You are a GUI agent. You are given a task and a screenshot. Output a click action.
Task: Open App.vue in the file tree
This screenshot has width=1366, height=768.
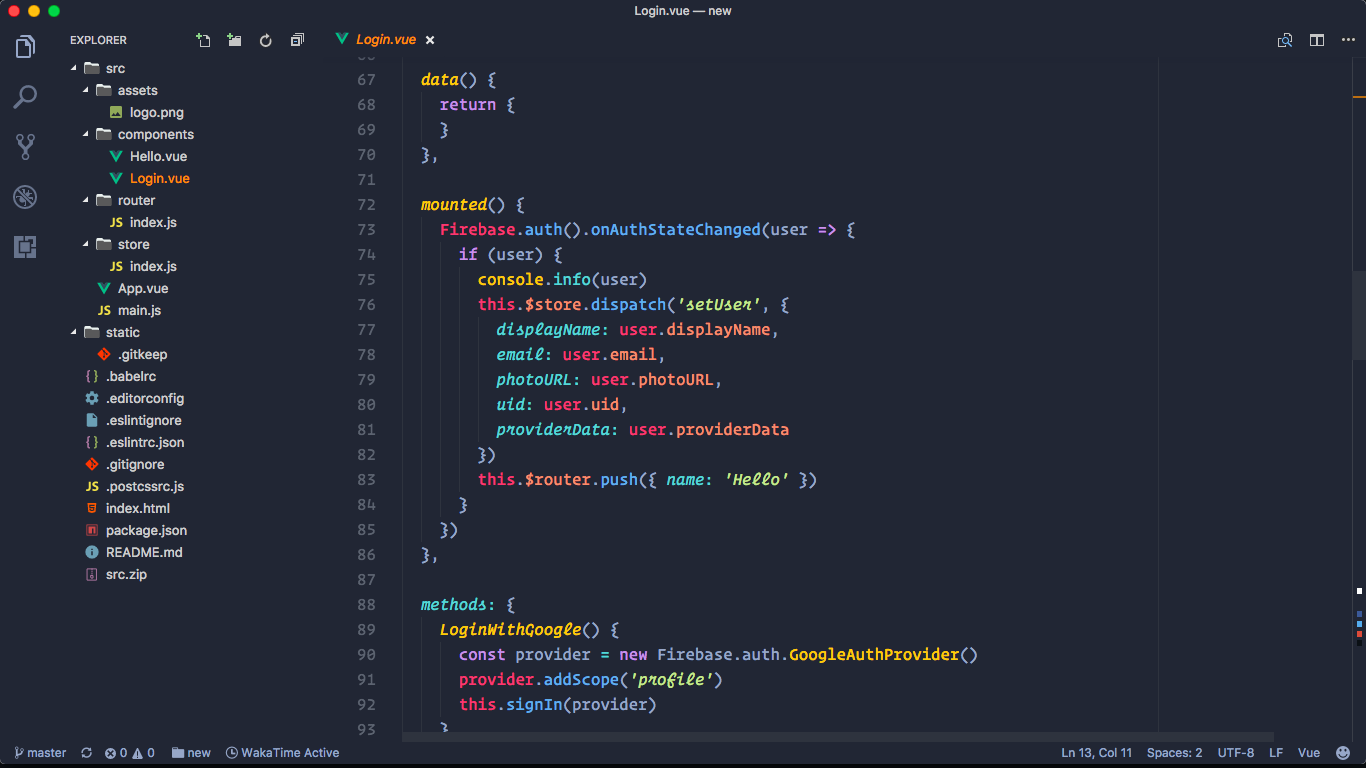[x=142, y=288]
